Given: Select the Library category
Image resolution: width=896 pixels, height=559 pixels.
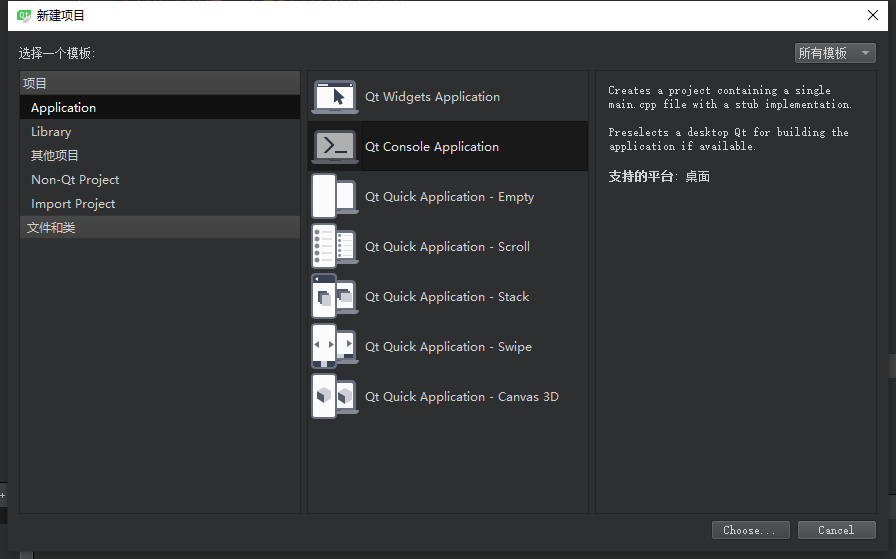Looking at the screenshot, I should click(x=160, y=131).
